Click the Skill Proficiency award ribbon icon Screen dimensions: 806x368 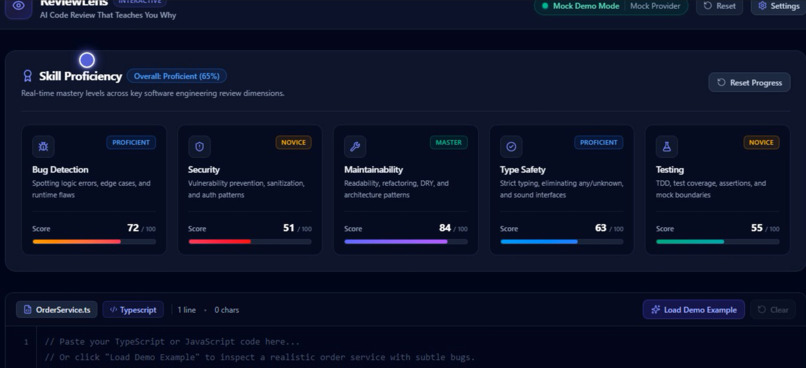point(28,76)
